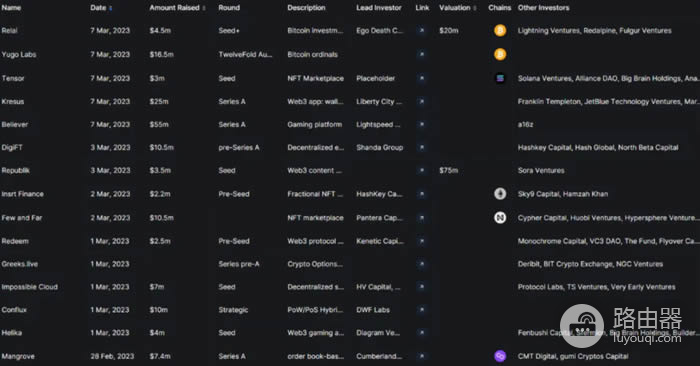Screen dimensions: 700x366
Task: Click the Lead Investor column header
Action: click(x=379, y=8)
